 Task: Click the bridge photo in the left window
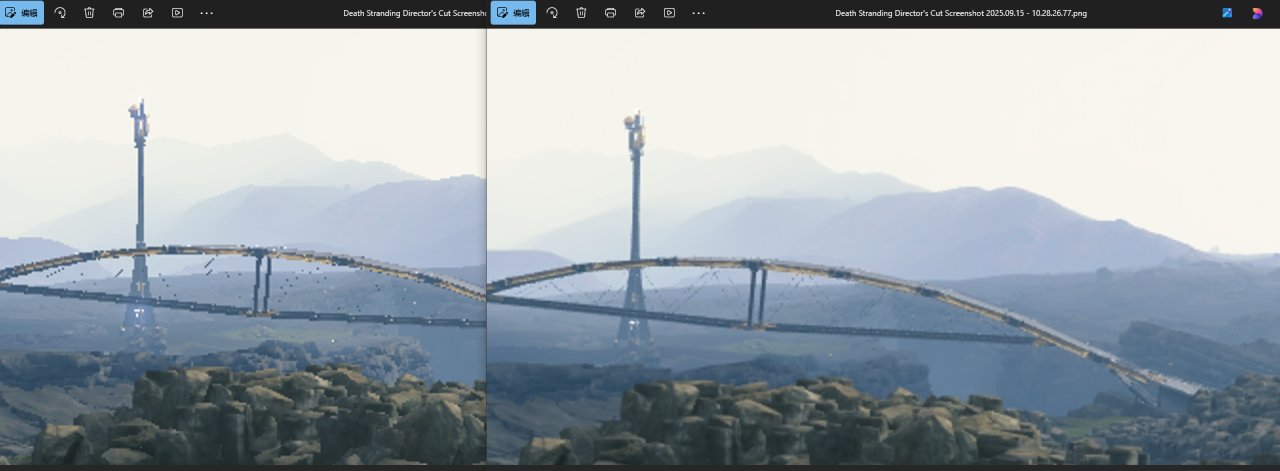pyautogui.click(x=243, y=245)
